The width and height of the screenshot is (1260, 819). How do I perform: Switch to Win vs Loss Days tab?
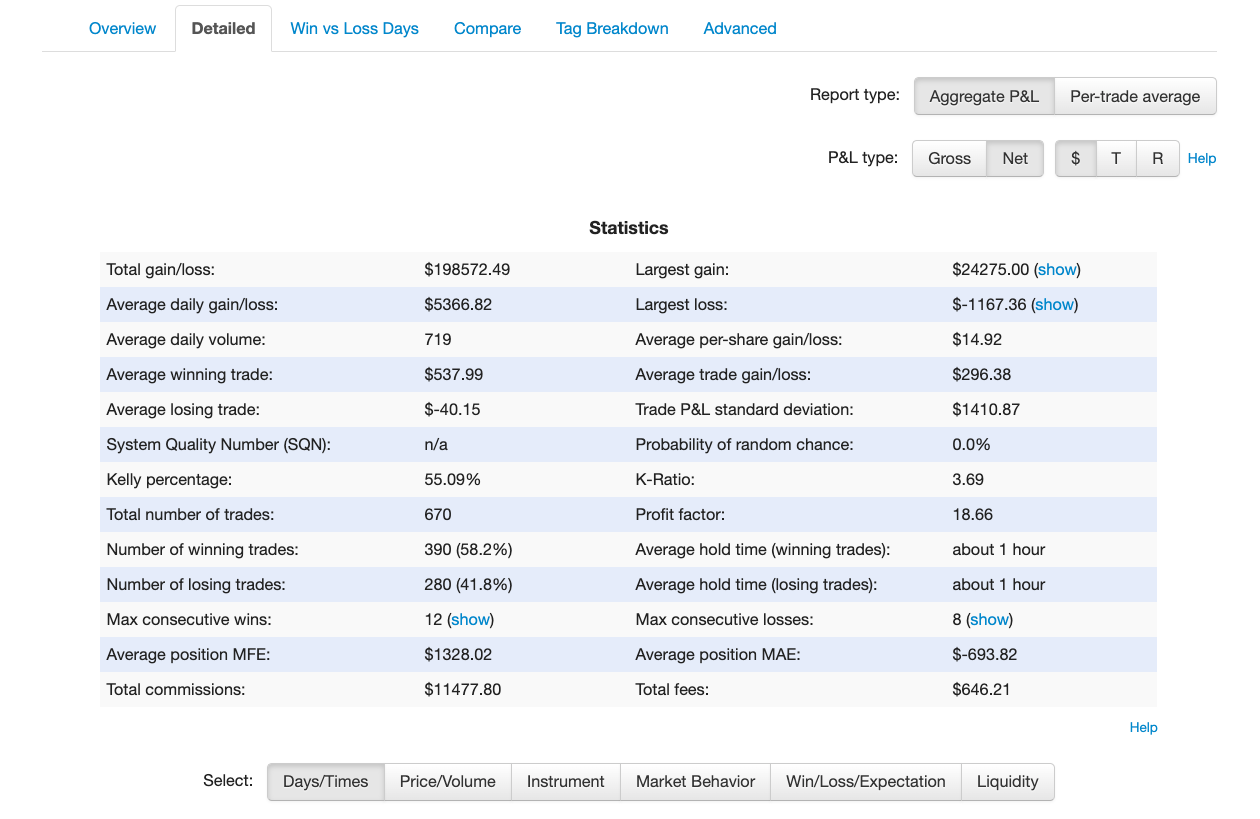click(x=354, y=28)
